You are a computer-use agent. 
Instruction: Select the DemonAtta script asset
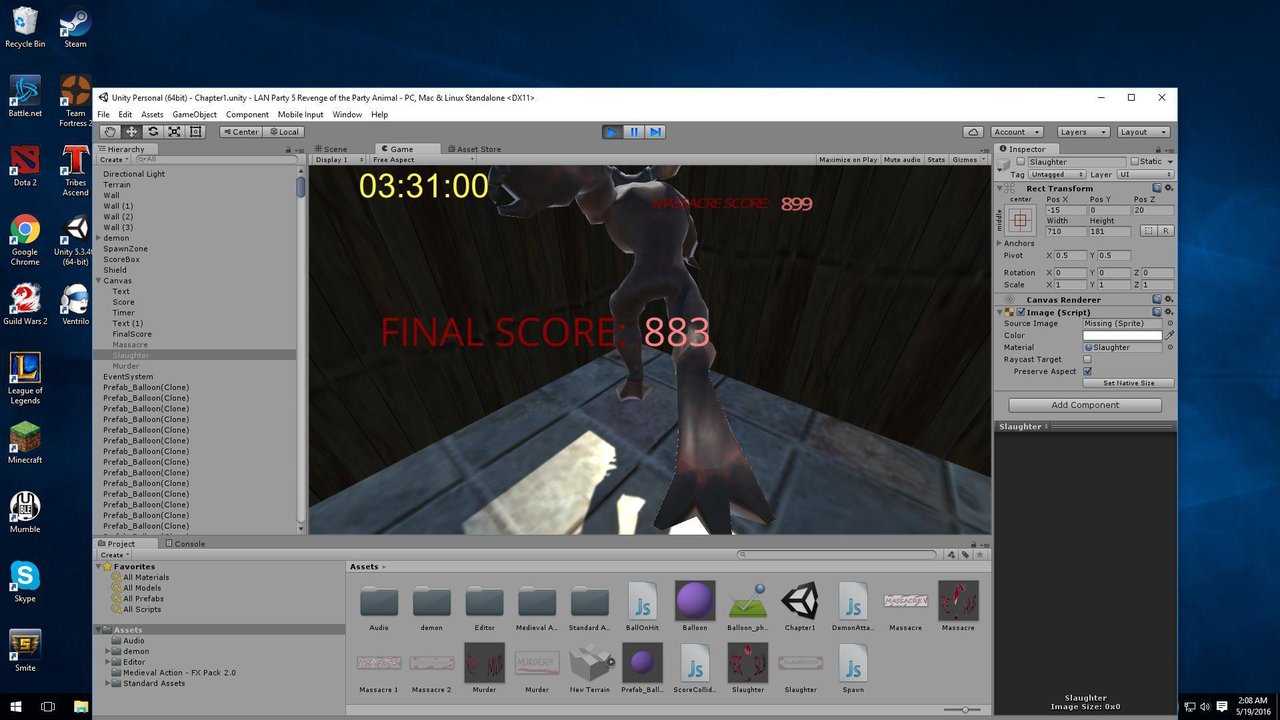[x=852, y=606]
